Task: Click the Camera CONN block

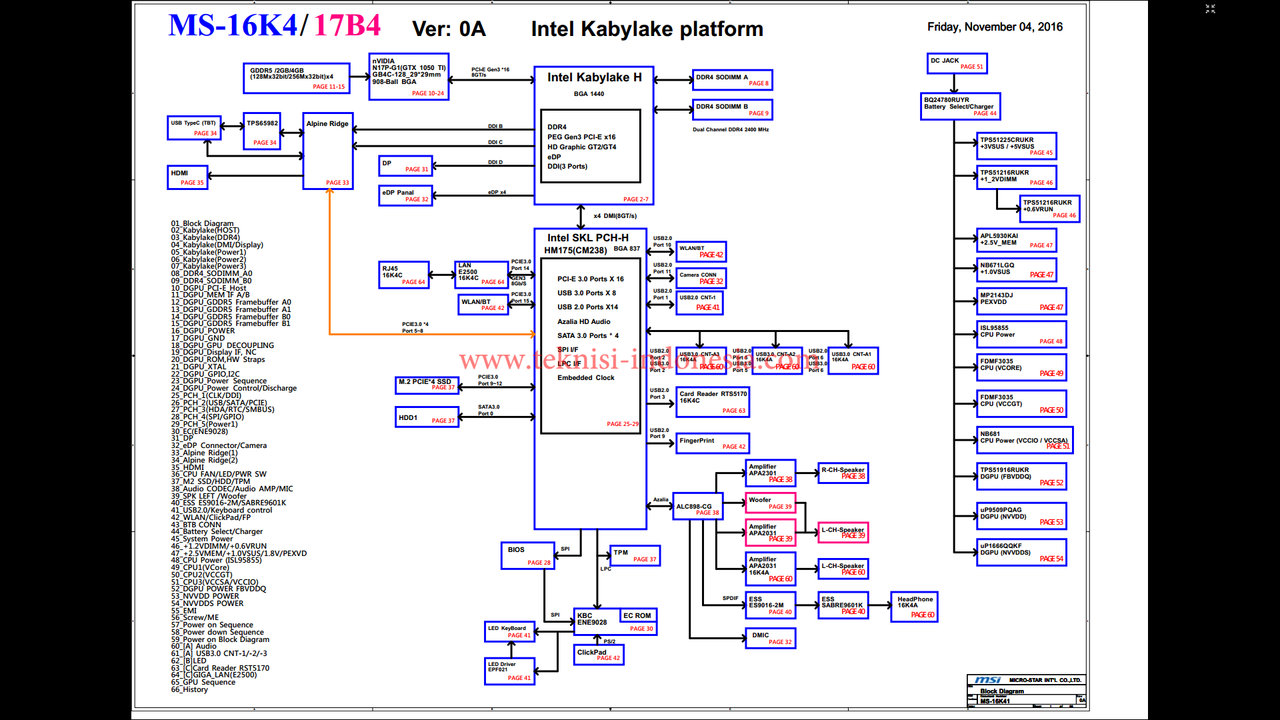Action: pyautogui.click(x=701, y=278)
